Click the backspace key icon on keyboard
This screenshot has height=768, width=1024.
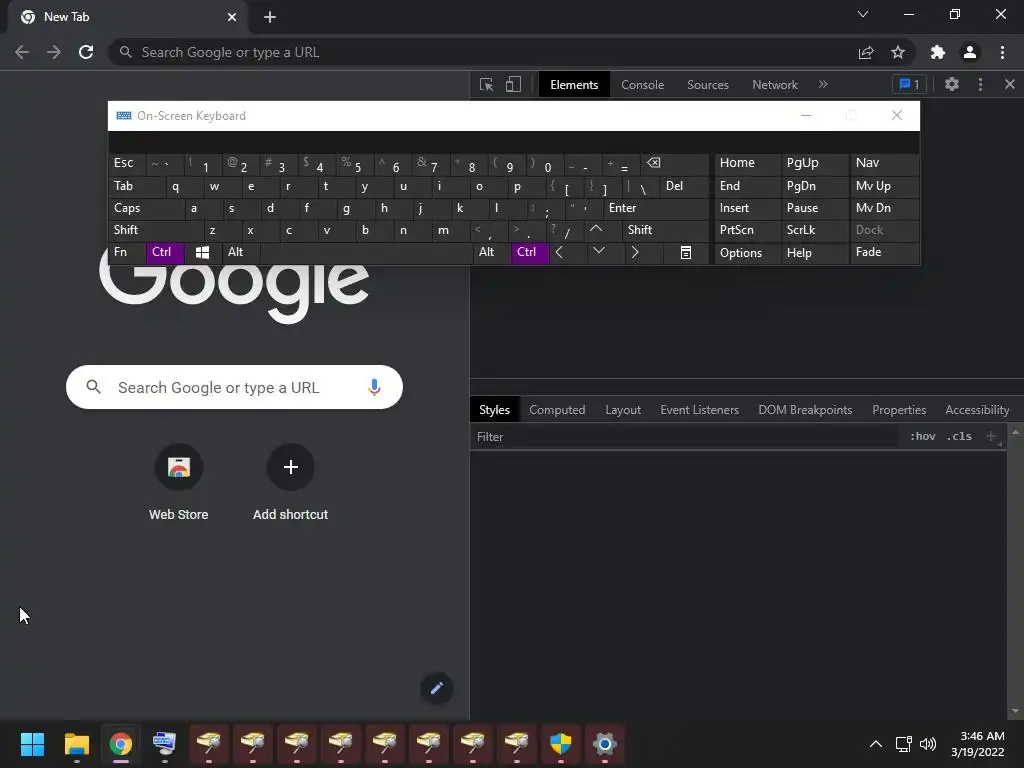(675, 163)
